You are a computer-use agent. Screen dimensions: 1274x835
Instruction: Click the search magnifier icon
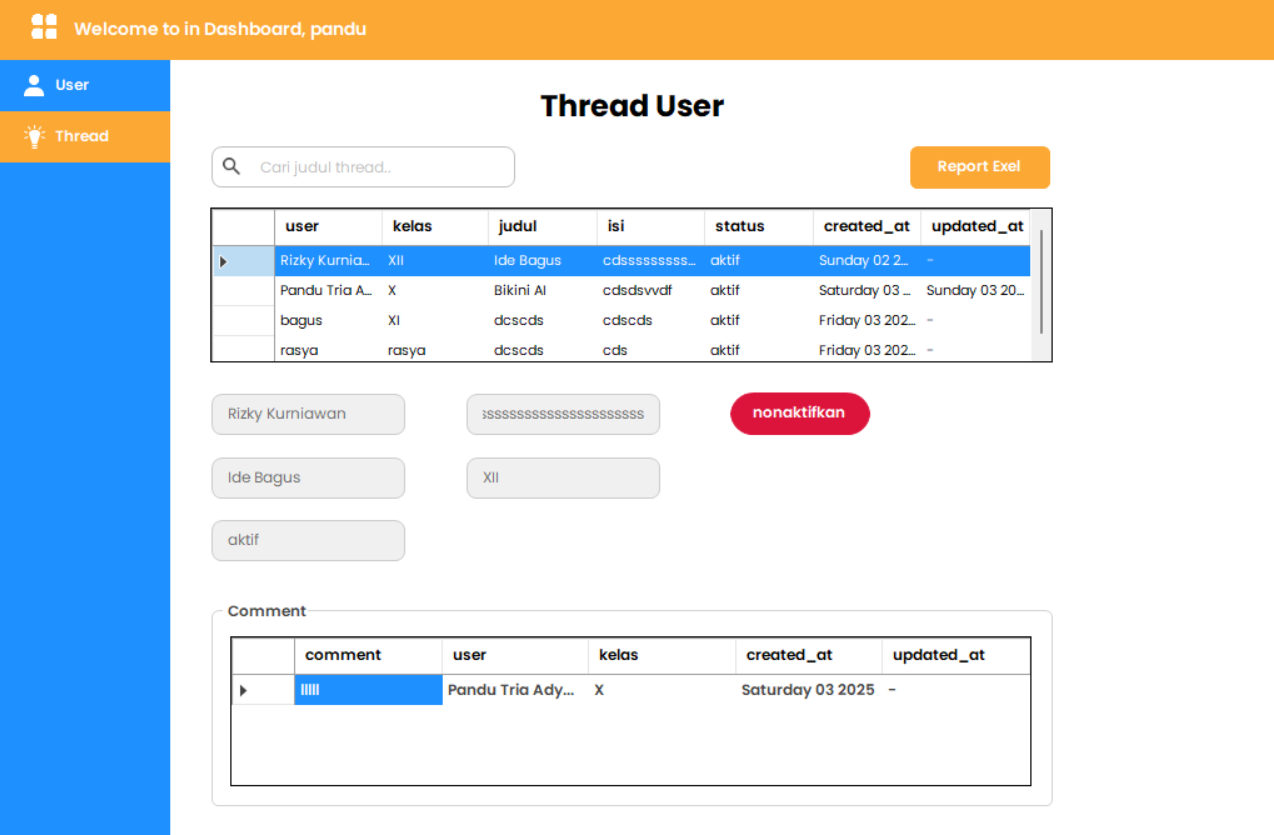[232, 167]
